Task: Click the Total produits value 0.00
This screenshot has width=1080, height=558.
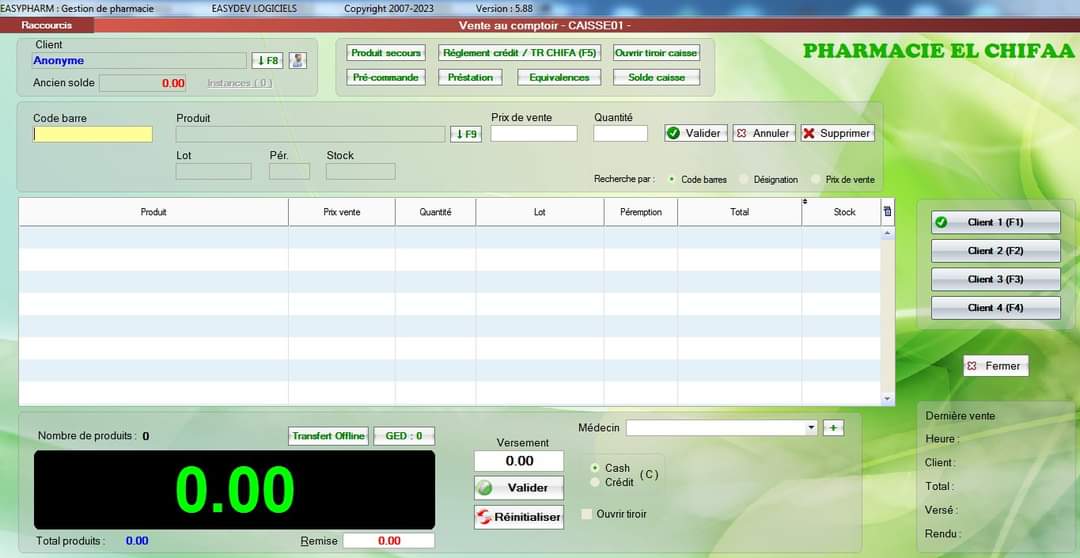Action: 137,541
